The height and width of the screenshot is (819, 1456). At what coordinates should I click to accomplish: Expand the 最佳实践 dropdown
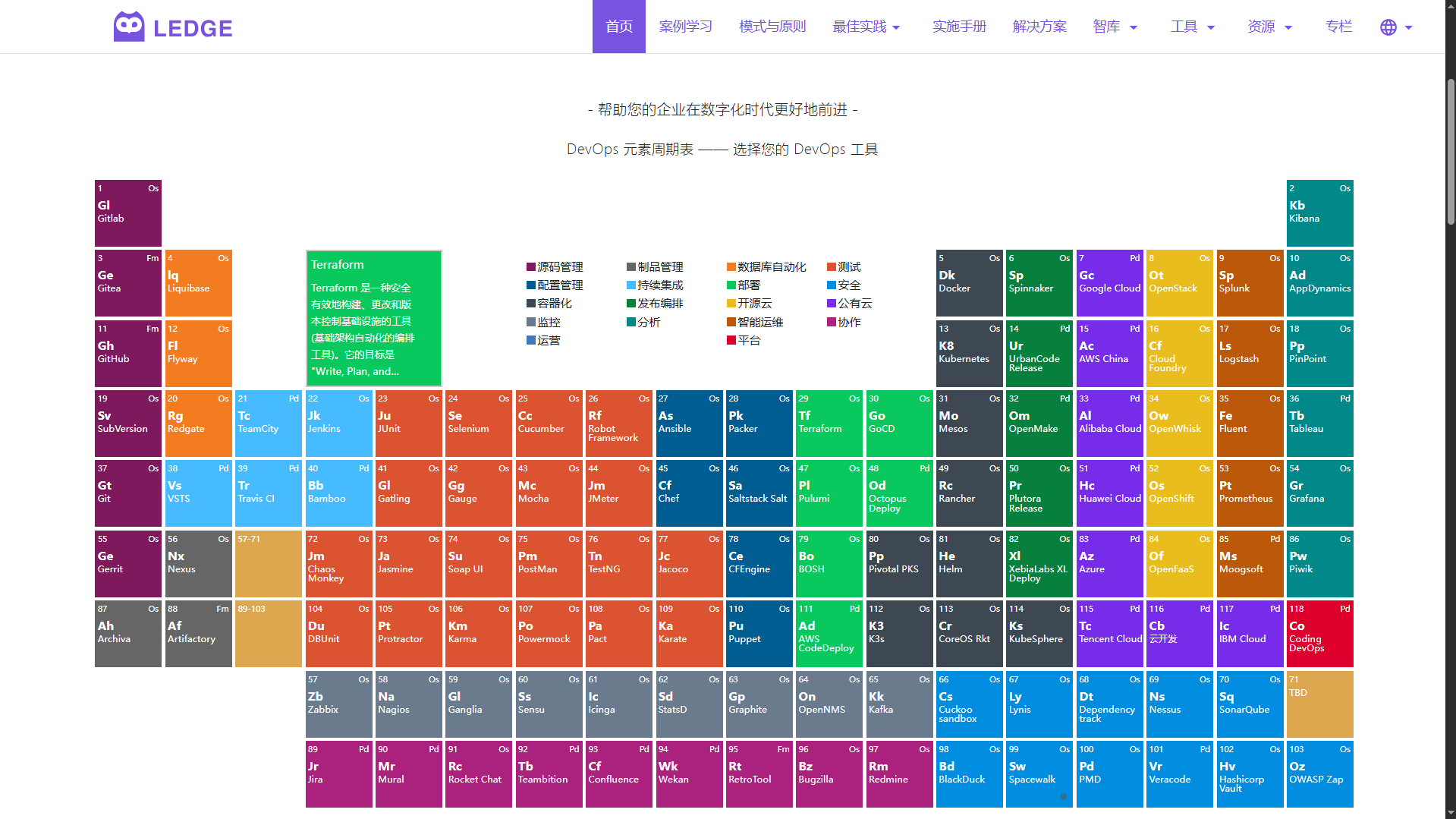(866, 27)
